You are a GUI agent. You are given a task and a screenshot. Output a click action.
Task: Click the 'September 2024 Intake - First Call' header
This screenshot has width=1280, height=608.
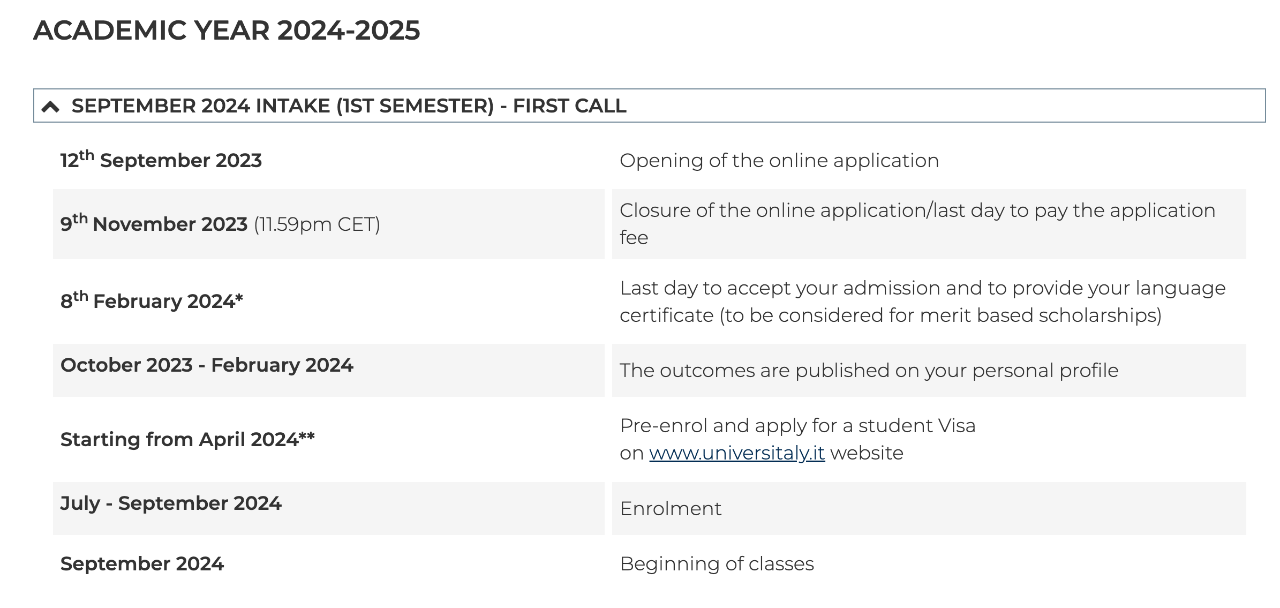649,106
